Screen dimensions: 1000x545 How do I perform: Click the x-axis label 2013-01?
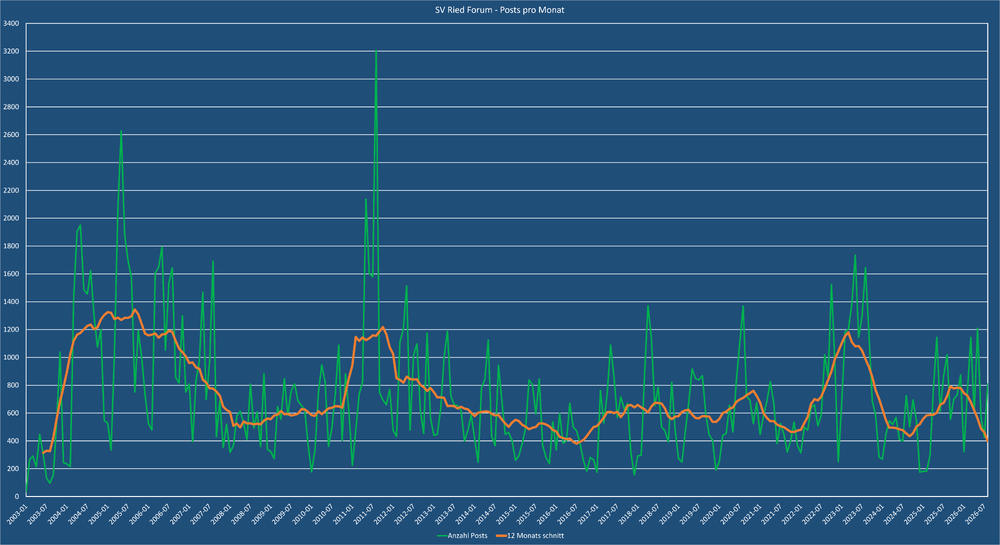[425, 514]
